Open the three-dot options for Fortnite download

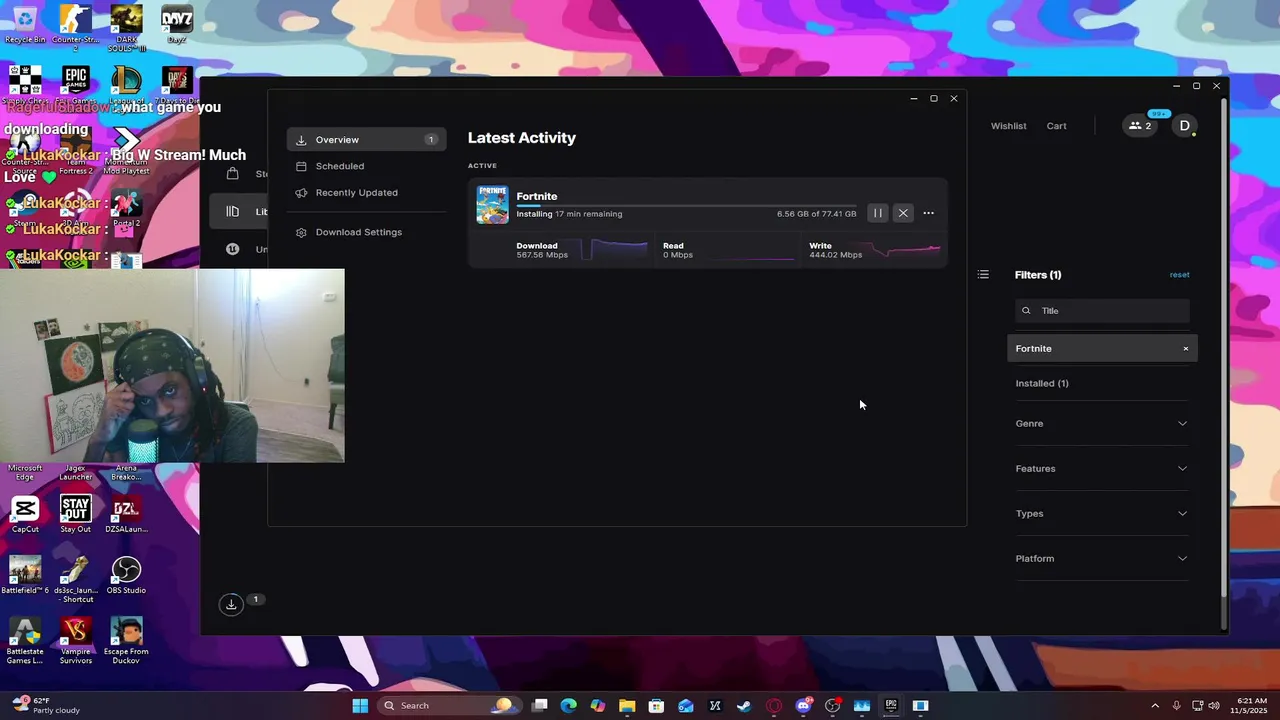click(928, 213)
